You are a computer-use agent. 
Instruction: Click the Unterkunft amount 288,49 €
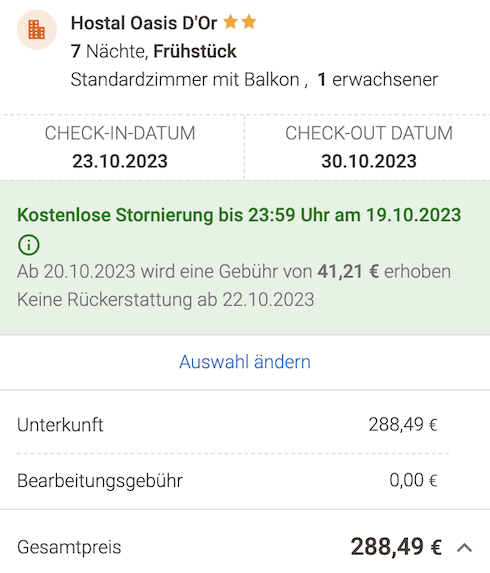(403, 425)
